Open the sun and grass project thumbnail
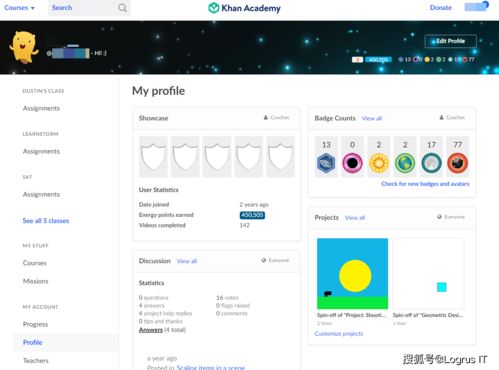The height and width of the screenshot is (370, 499). (x=352, y=273)
